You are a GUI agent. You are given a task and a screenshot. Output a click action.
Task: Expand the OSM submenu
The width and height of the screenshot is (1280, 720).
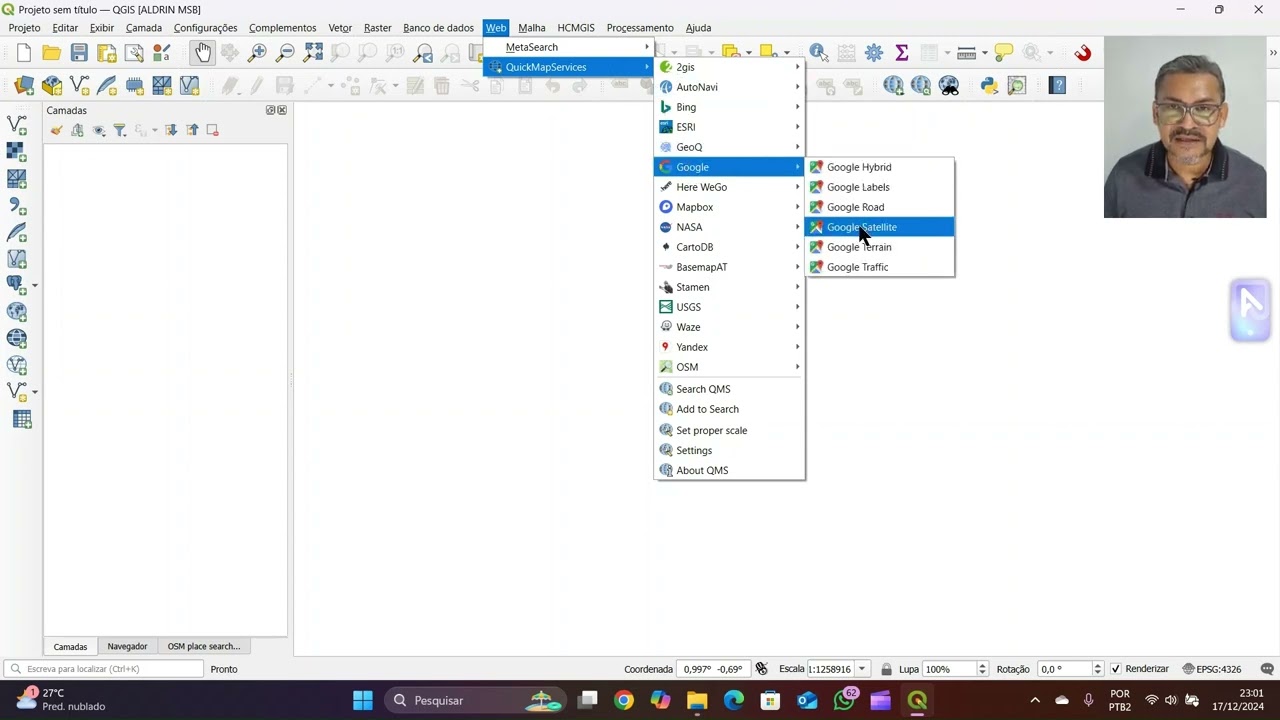[729, 367]
